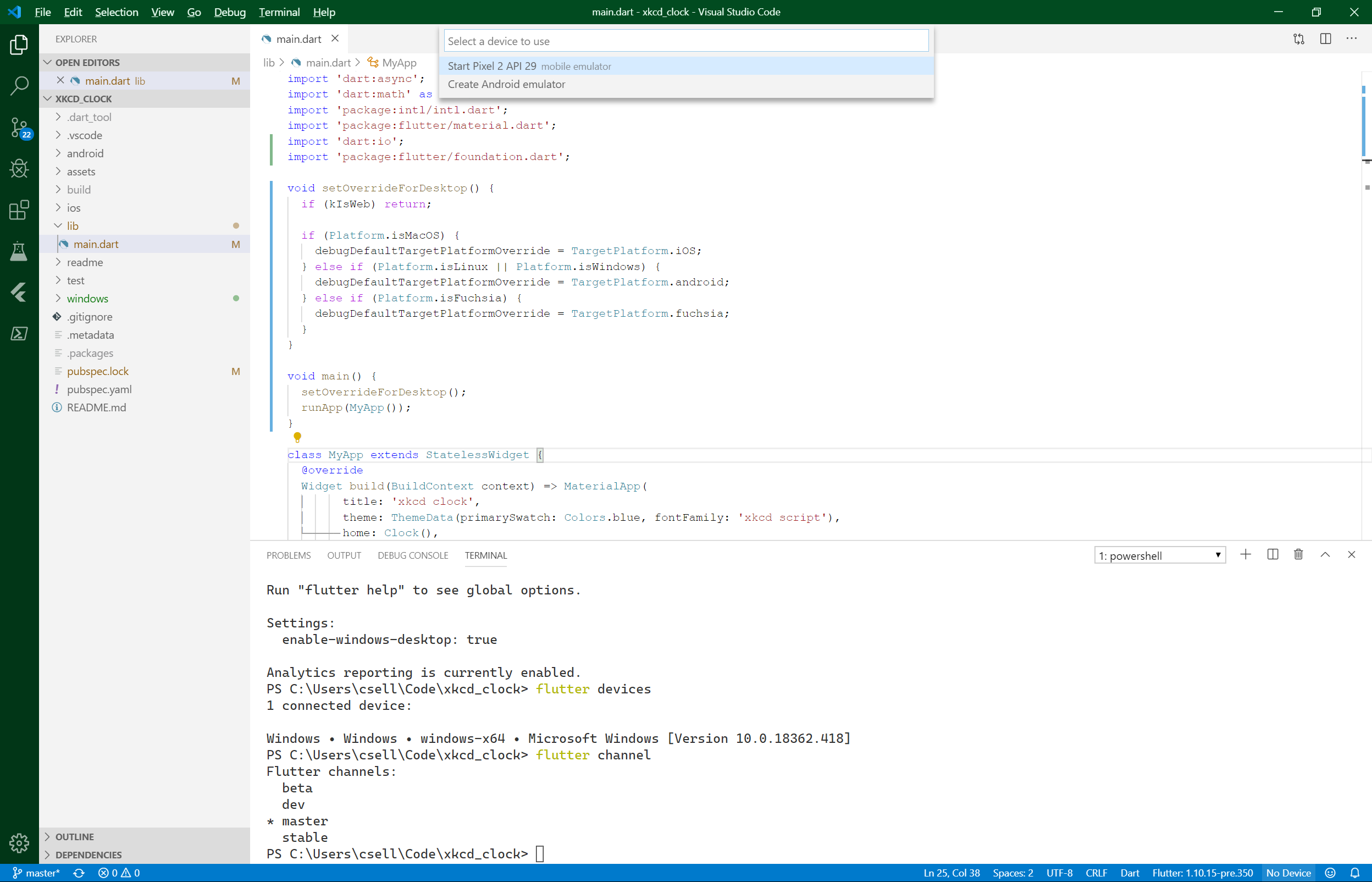Switch to the DEBUG CONSOLE tab

(412, 555)
